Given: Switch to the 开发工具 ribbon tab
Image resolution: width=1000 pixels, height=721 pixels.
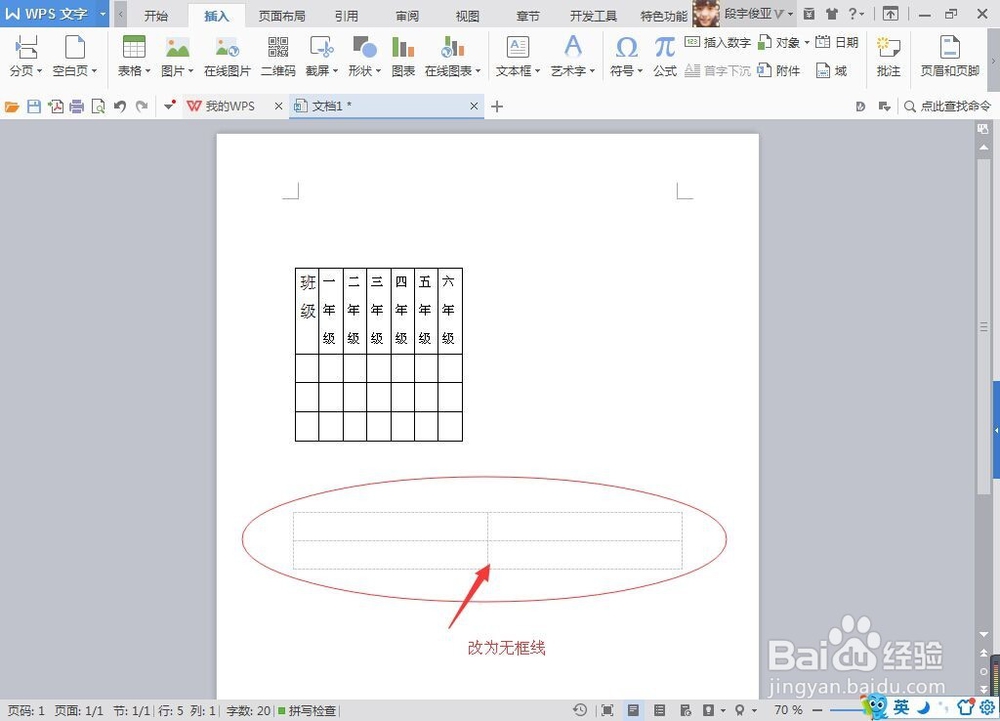Looking at the screenshot, I should click(x=593, y=16).
